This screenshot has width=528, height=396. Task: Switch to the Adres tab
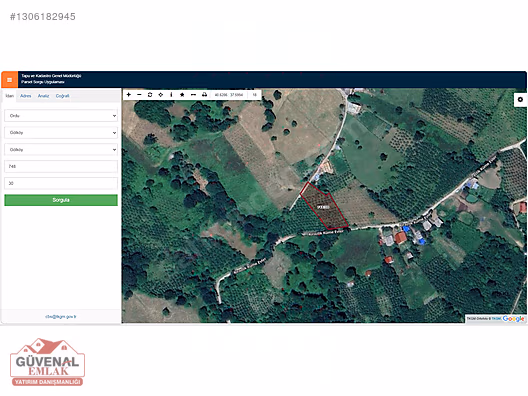[26, 96]
